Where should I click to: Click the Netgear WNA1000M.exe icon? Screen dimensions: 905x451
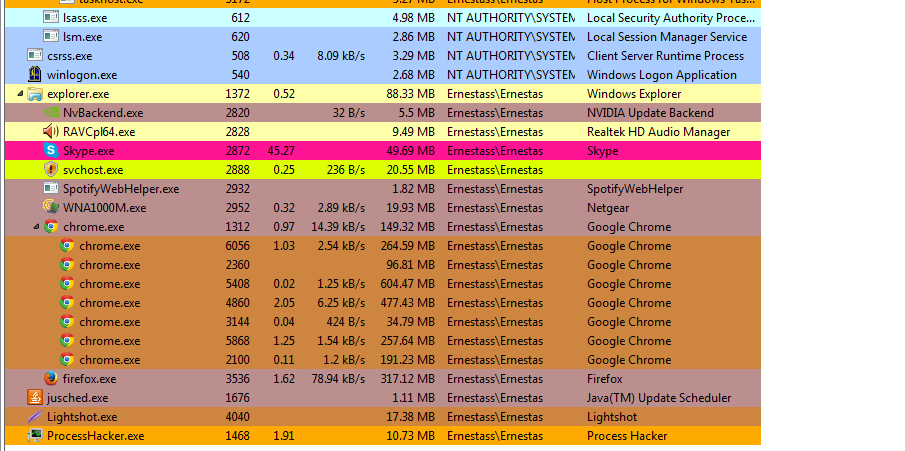click(51, 207)
